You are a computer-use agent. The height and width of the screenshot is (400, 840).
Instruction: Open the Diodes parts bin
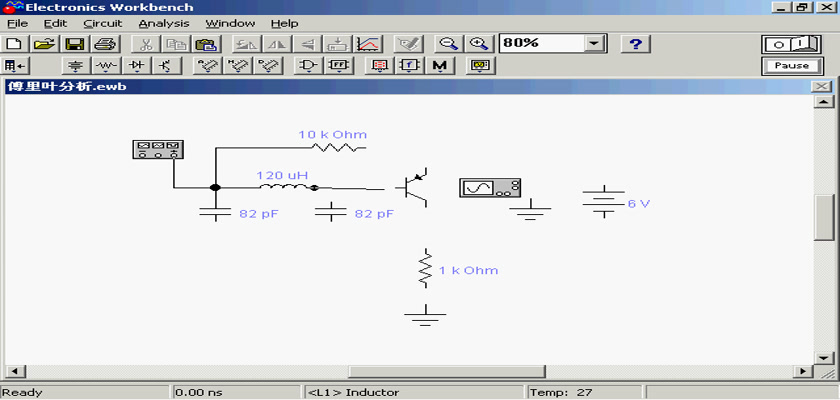137,66
